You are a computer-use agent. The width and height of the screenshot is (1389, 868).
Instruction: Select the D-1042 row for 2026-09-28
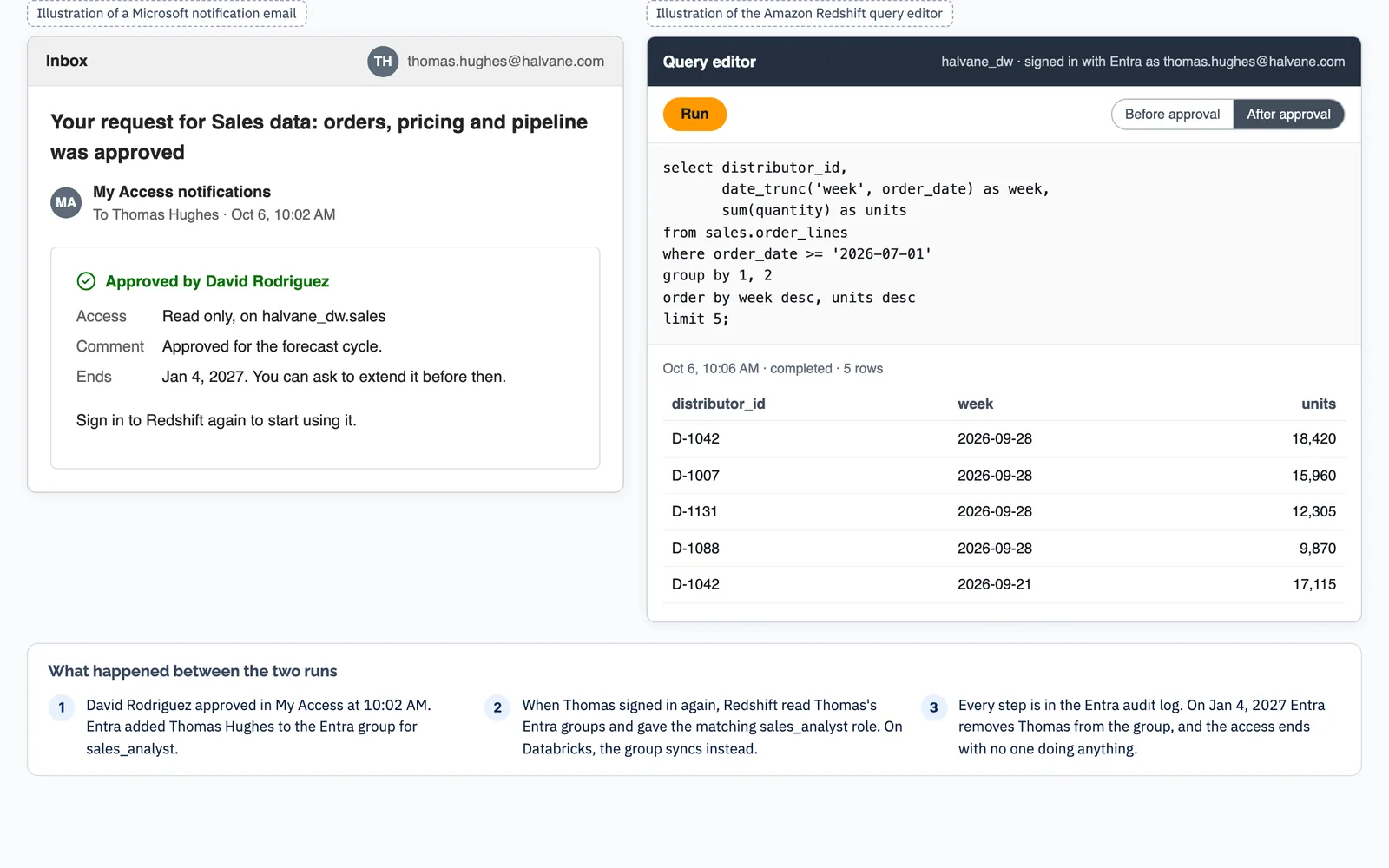[1004, 438]
